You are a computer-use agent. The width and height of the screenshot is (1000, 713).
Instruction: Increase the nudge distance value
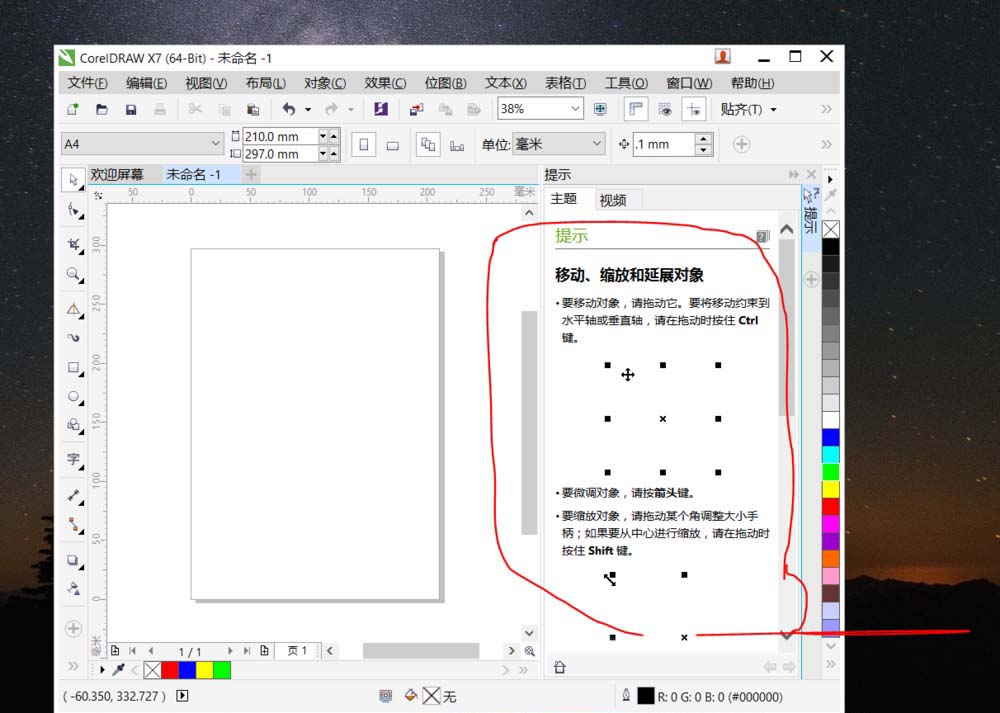pos(703,139)
